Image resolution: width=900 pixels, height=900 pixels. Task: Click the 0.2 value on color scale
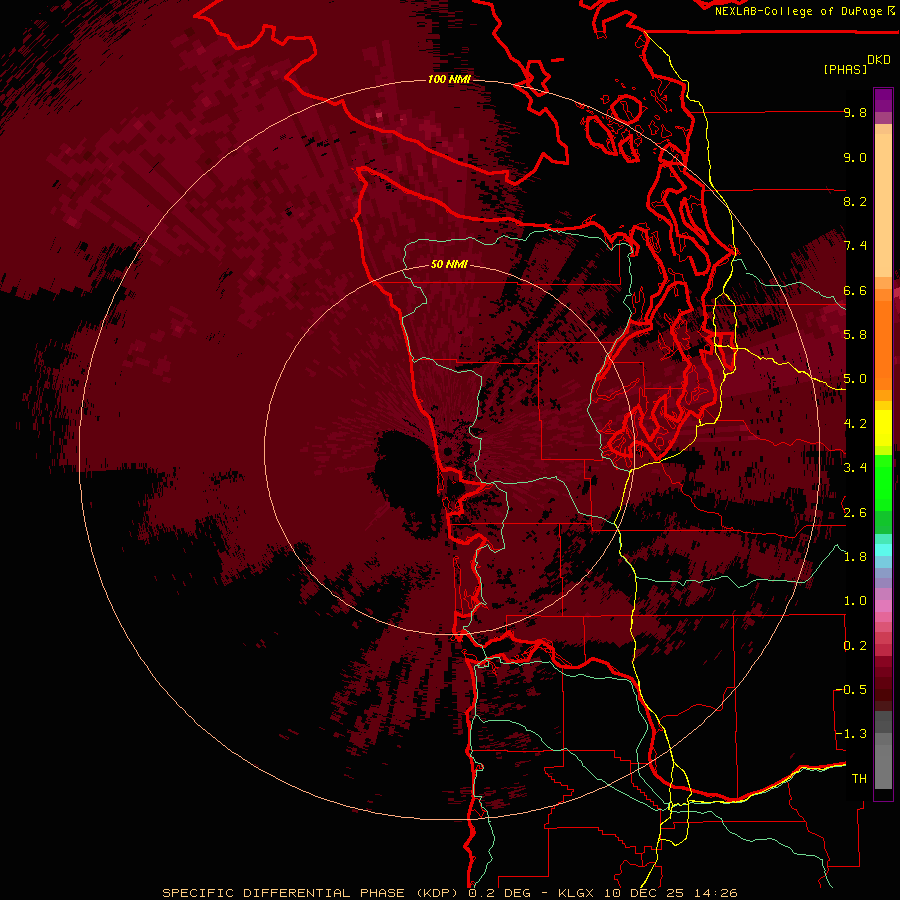coord(855,646)
